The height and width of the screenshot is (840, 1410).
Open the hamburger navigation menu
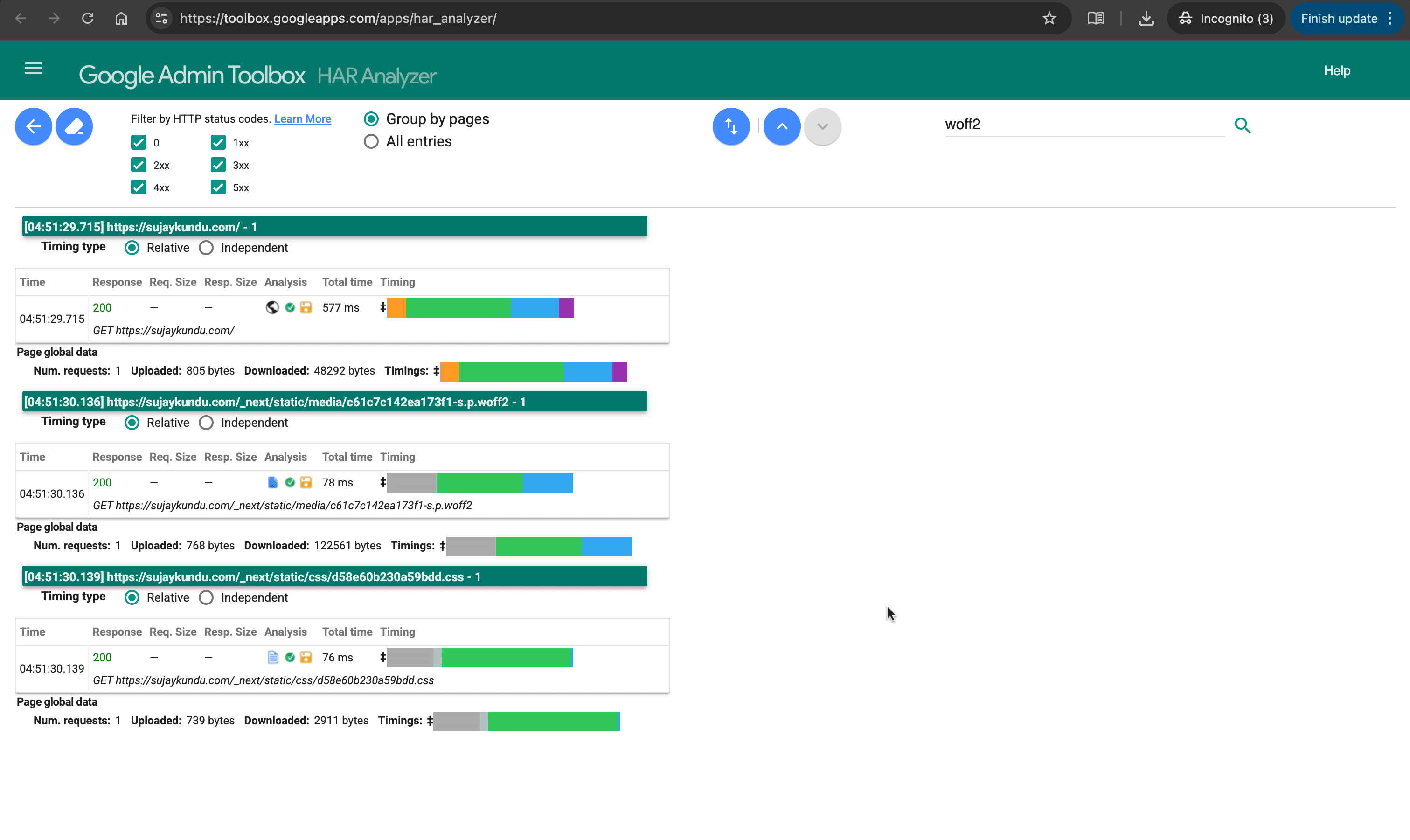34,69
